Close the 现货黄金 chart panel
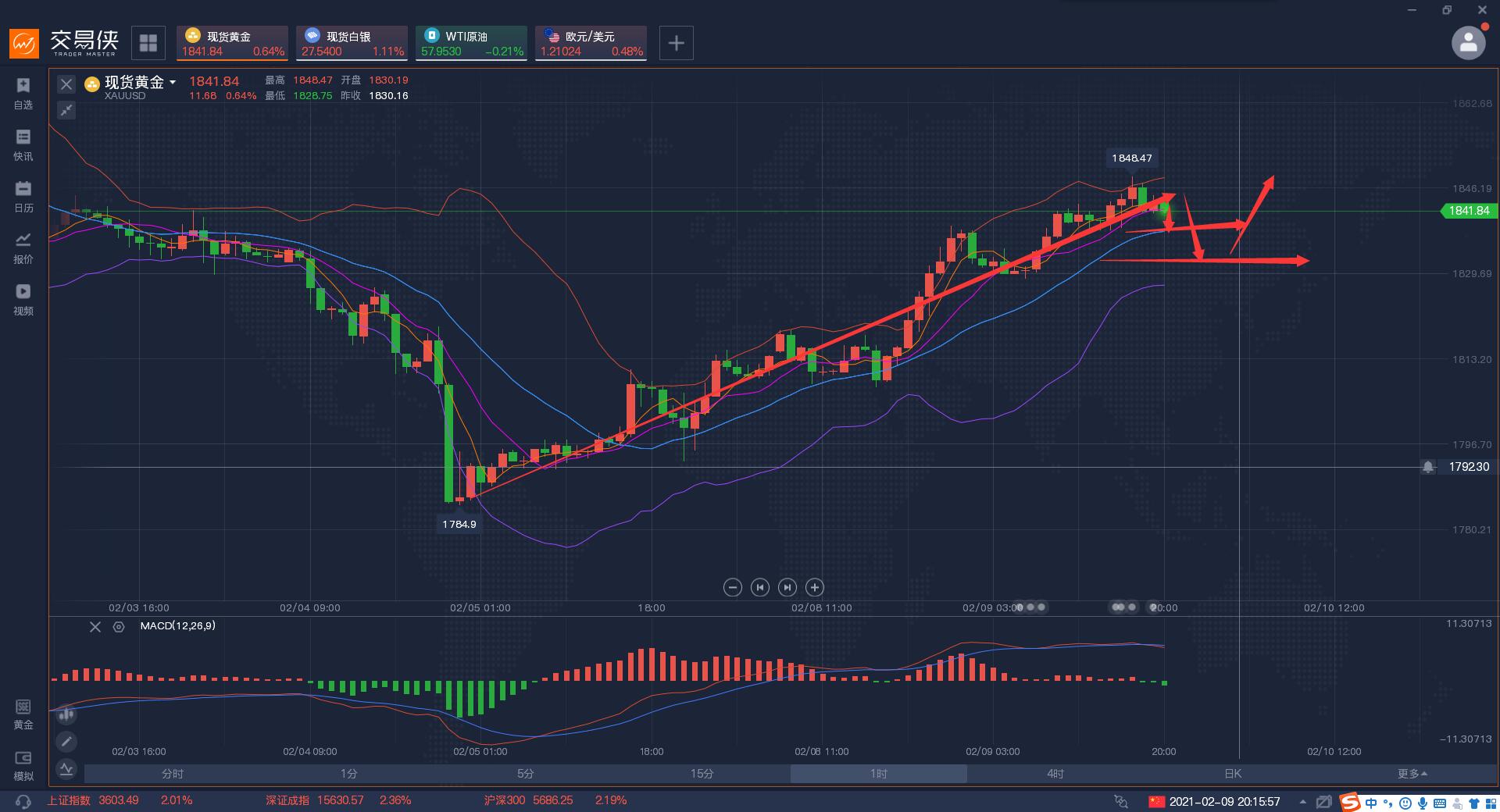This screenshot has width=1500, height=812. tap(66, 84)
